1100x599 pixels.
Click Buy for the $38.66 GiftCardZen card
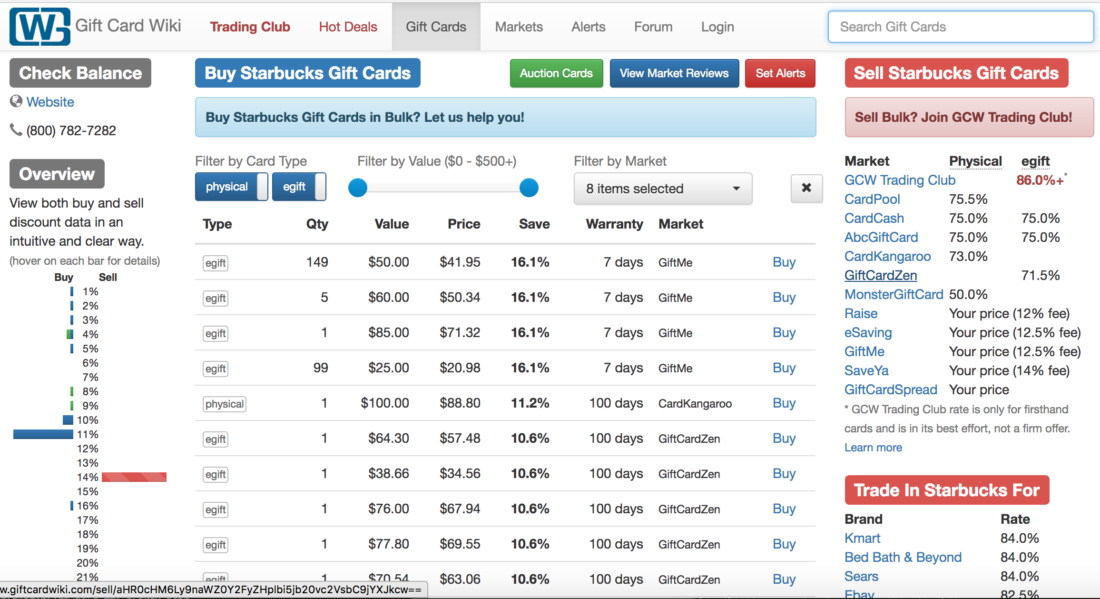[784, 473]
